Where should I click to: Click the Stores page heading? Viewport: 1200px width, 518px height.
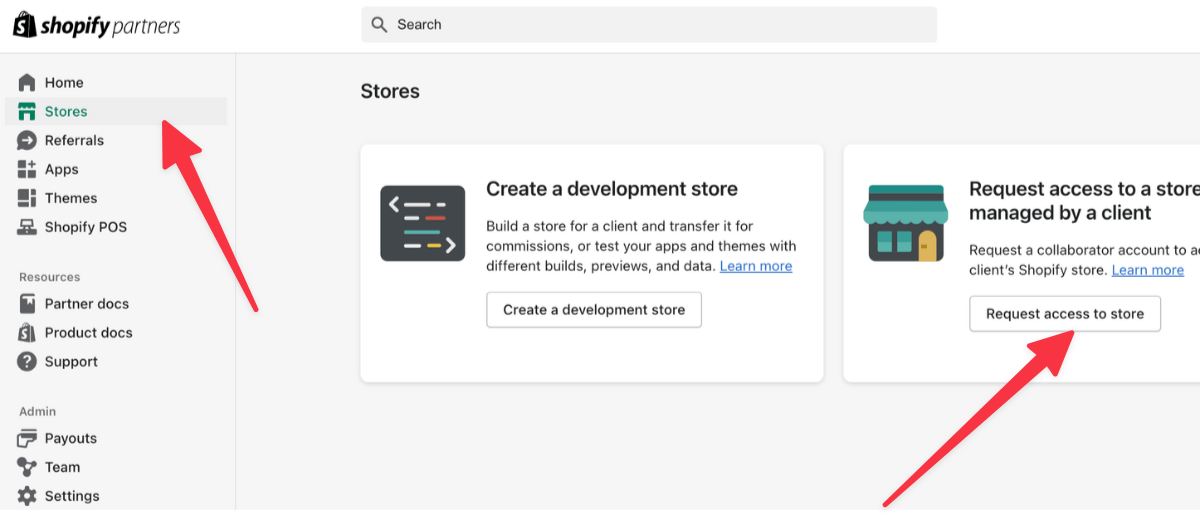(390, 91)
